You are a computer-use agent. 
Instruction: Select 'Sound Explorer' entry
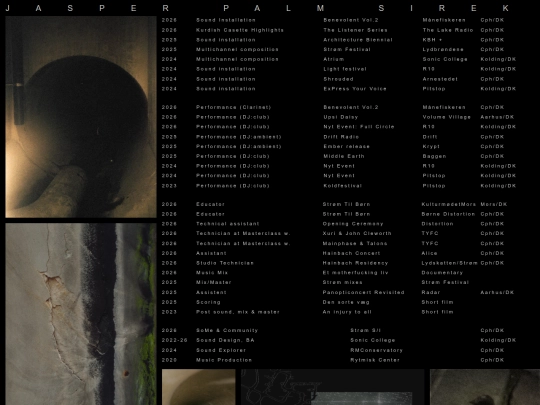[221, 350]
